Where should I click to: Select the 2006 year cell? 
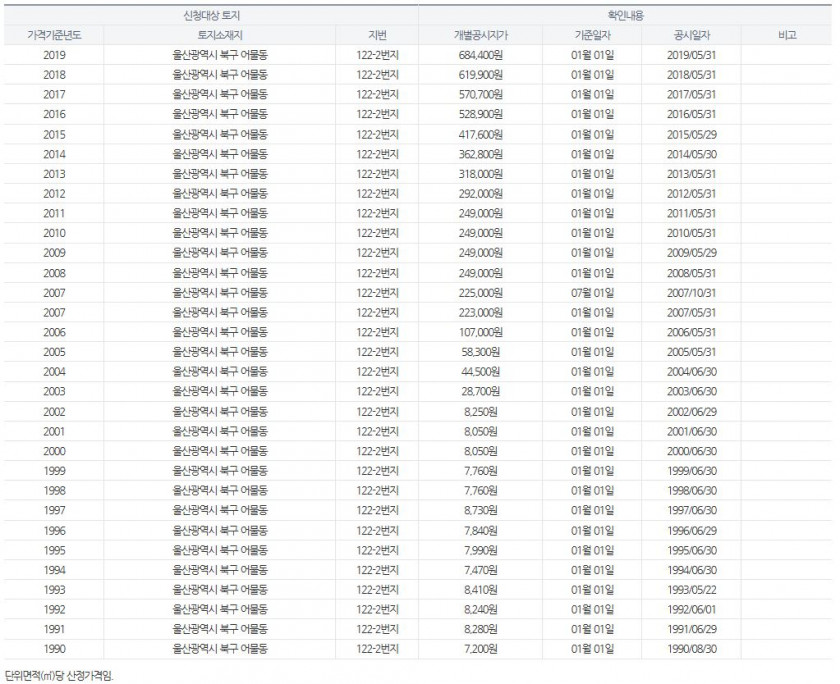point(54,333)
